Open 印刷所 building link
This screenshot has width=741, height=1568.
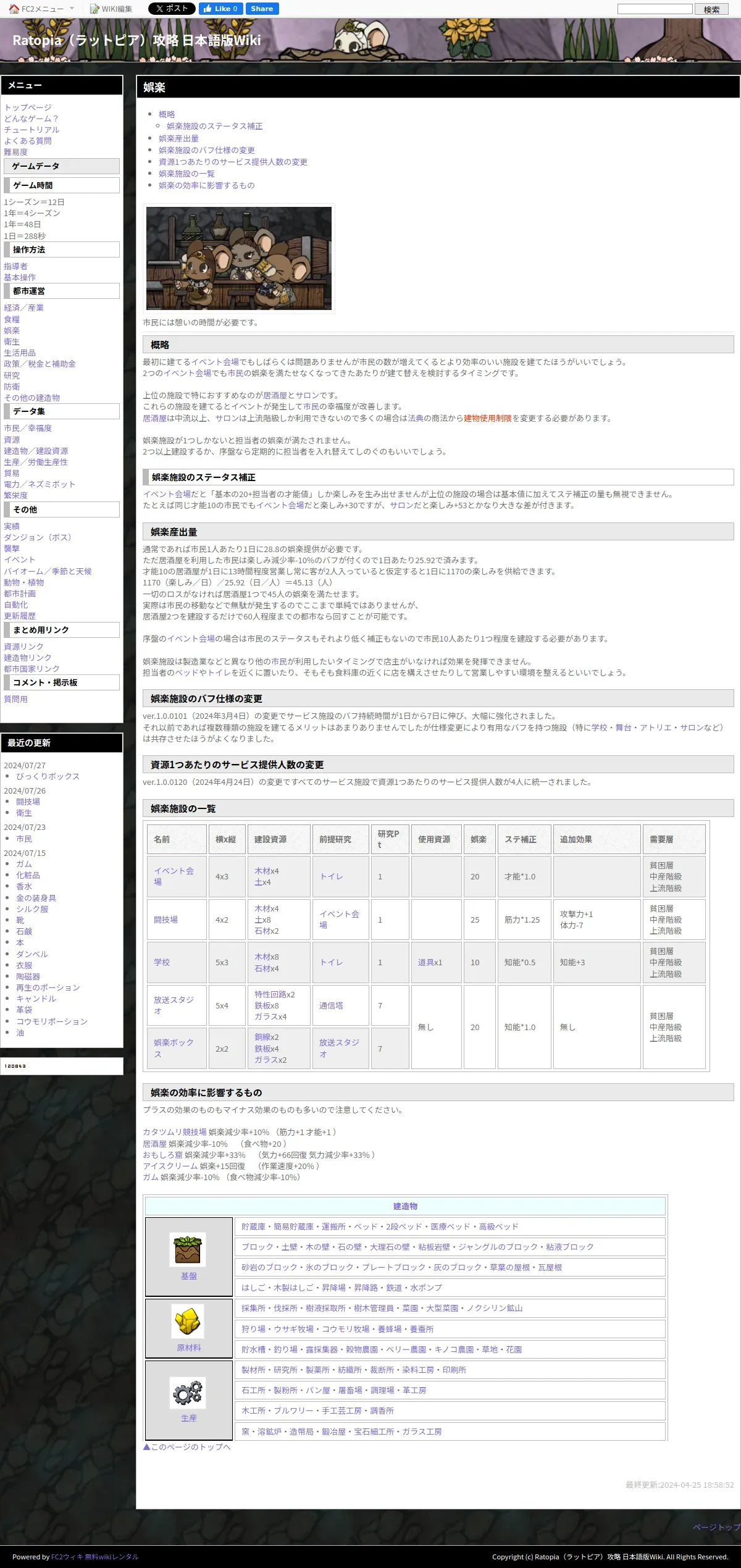pyautogui.click(x=454, y=1370)
